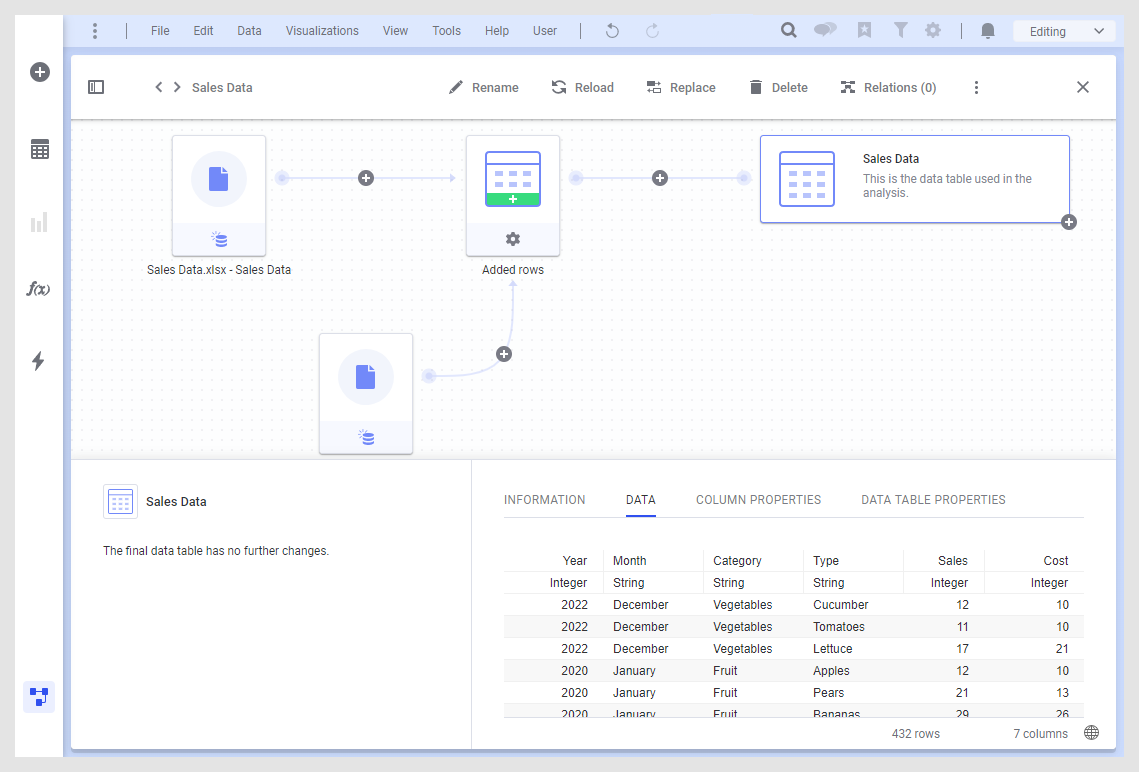
Task: Close the data canvas panel
Action: (x=1082, y=87)
